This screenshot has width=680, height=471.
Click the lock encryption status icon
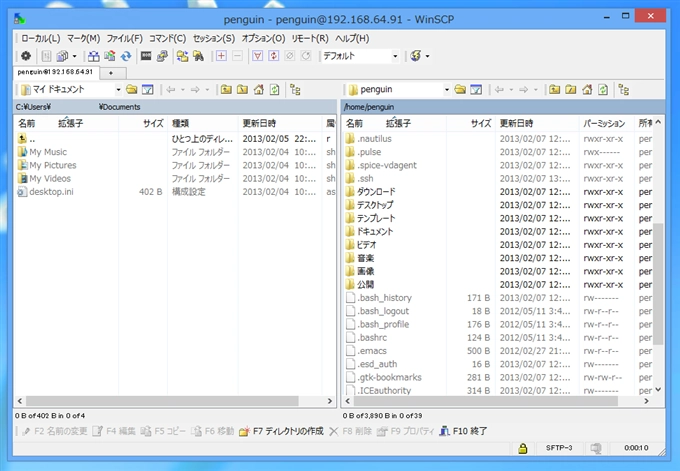(523, 448)
